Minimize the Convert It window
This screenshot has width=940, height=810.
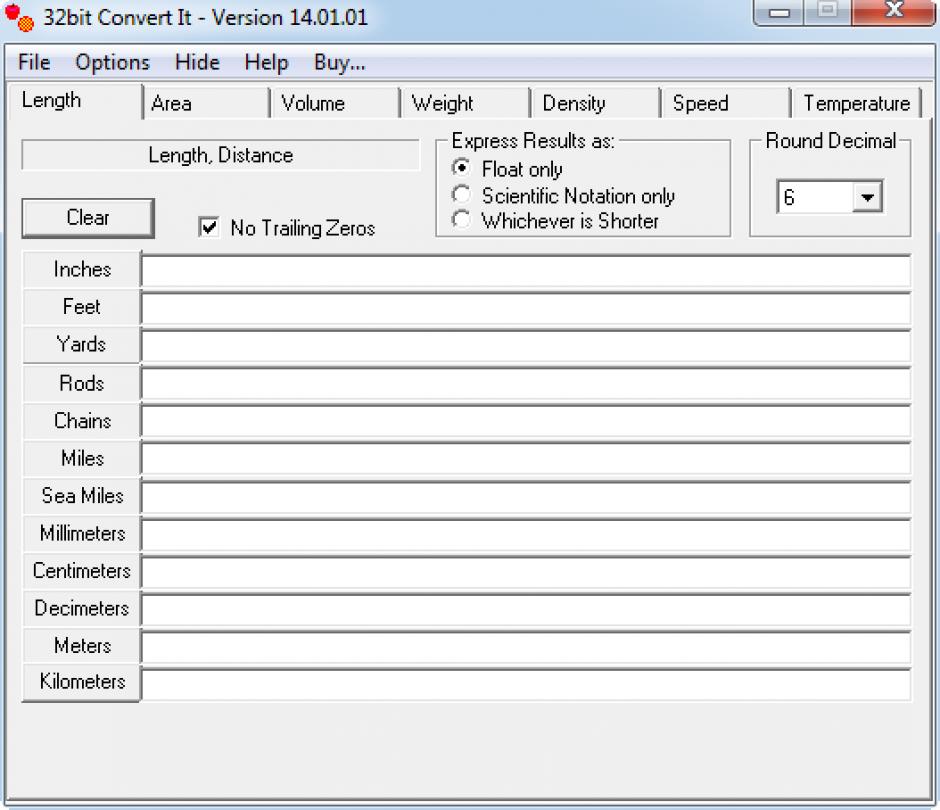click(x=779, y=12)
